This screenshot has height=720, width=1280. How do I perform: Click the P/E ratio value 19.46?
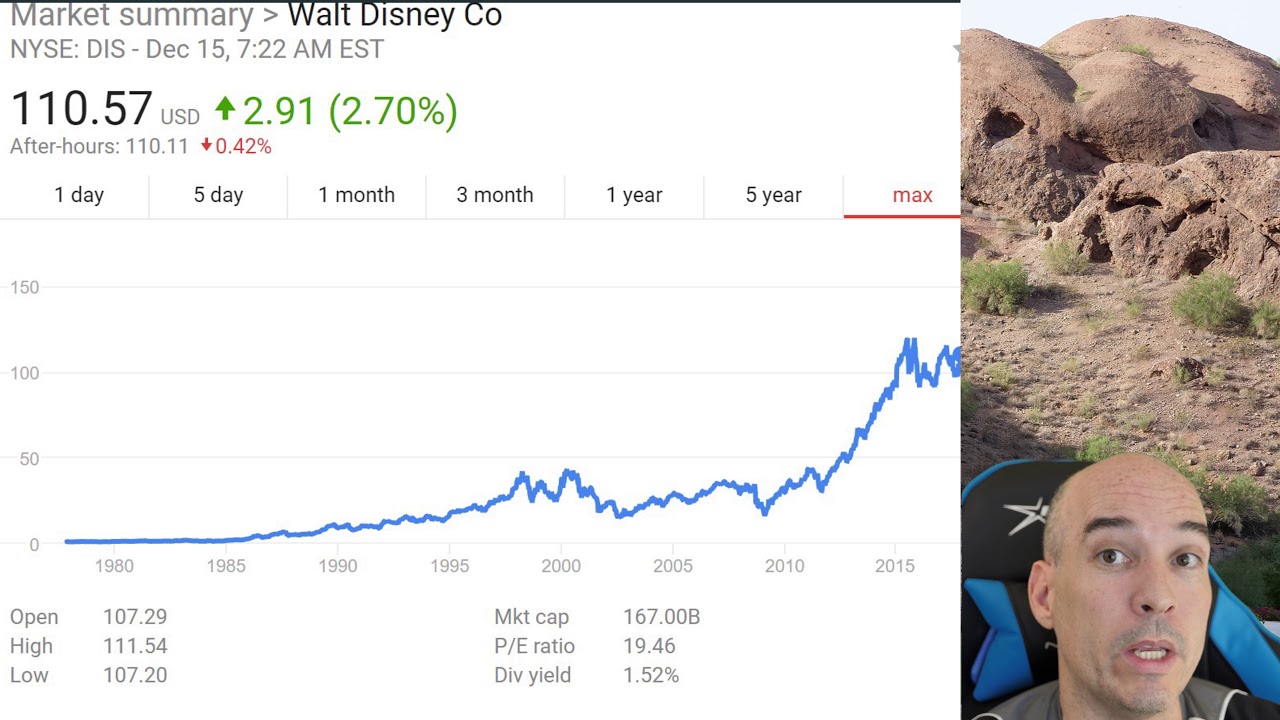pyautogui.click(x=649, y=646)
